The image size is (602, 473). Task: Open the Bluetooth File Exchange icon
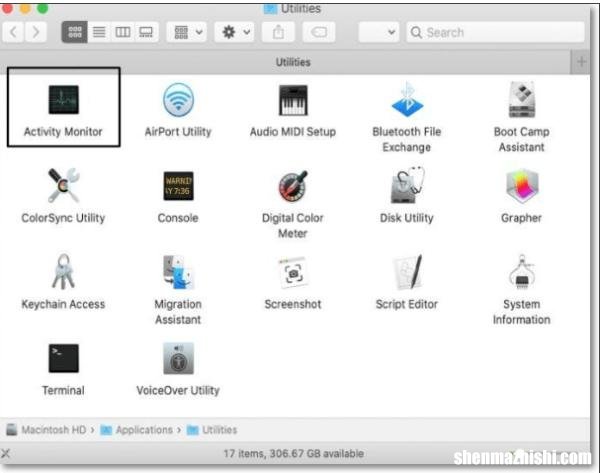(x=407, y=100)
